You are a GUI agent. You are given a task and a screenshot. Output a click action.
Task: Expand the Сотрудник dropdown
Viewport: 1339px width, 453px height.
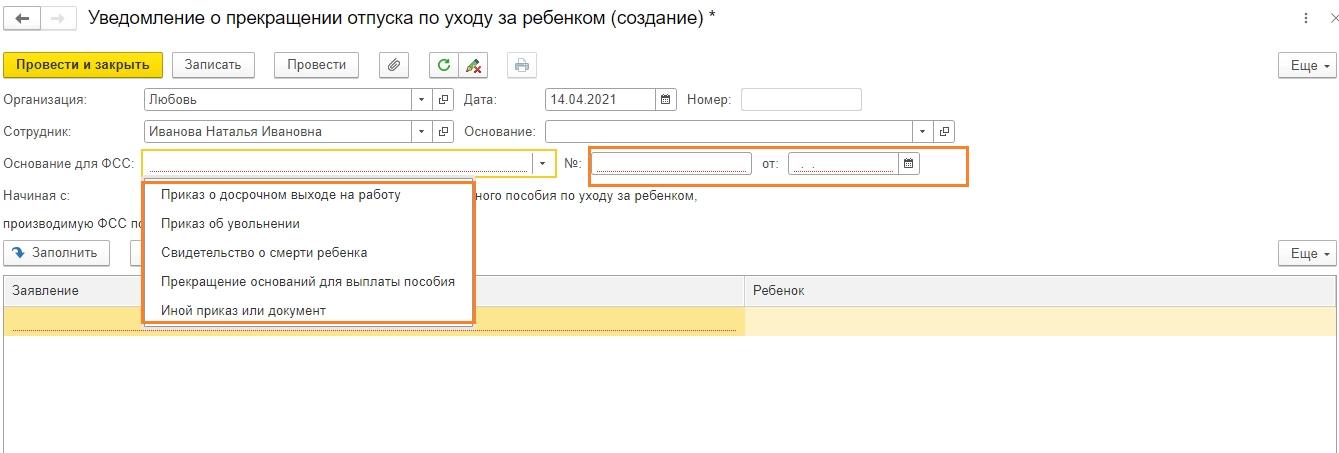coord(422,131)
